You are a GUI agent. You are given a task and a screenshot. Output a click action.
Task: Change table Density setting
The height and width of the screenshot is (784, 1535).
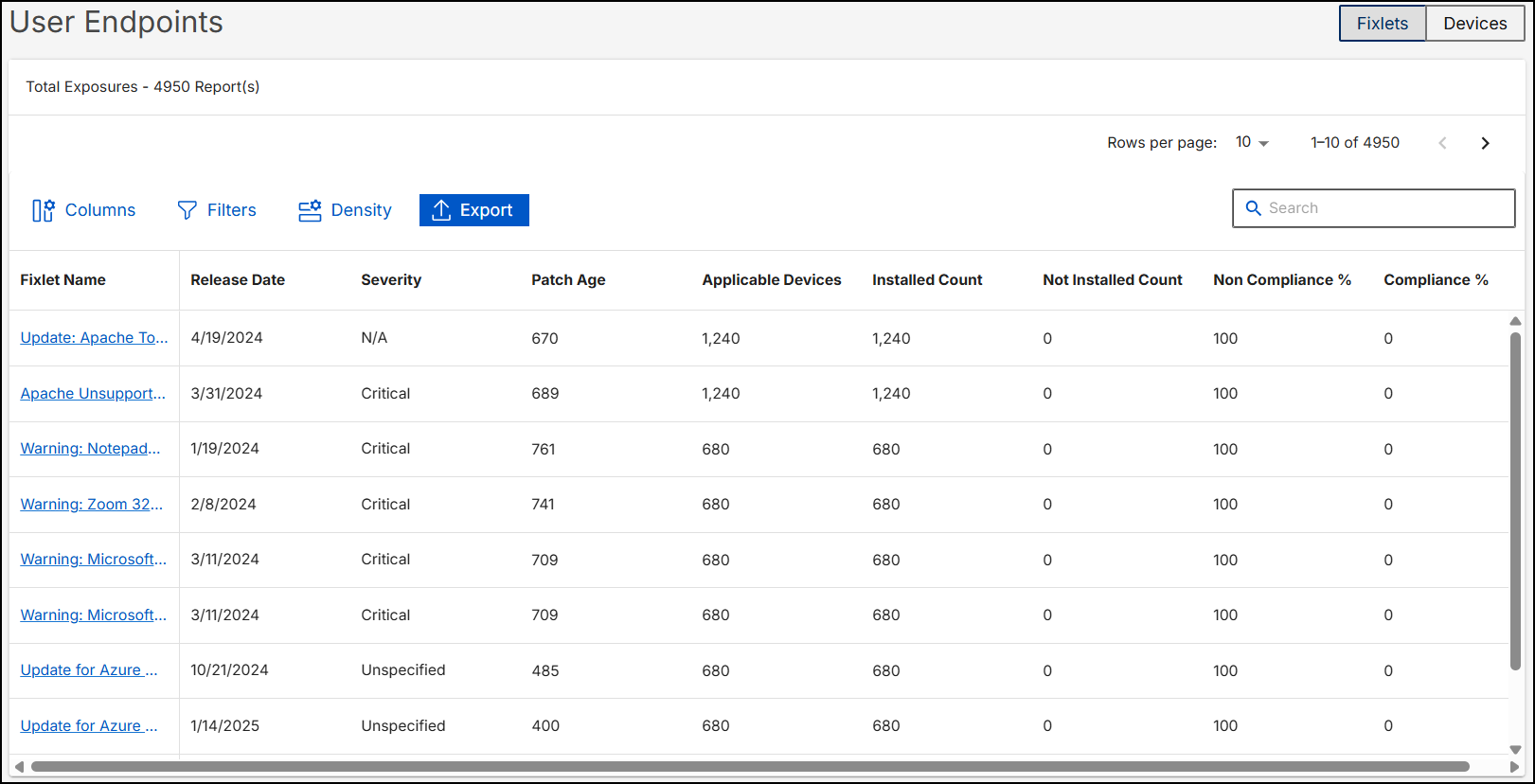click(x=345, y=210)
